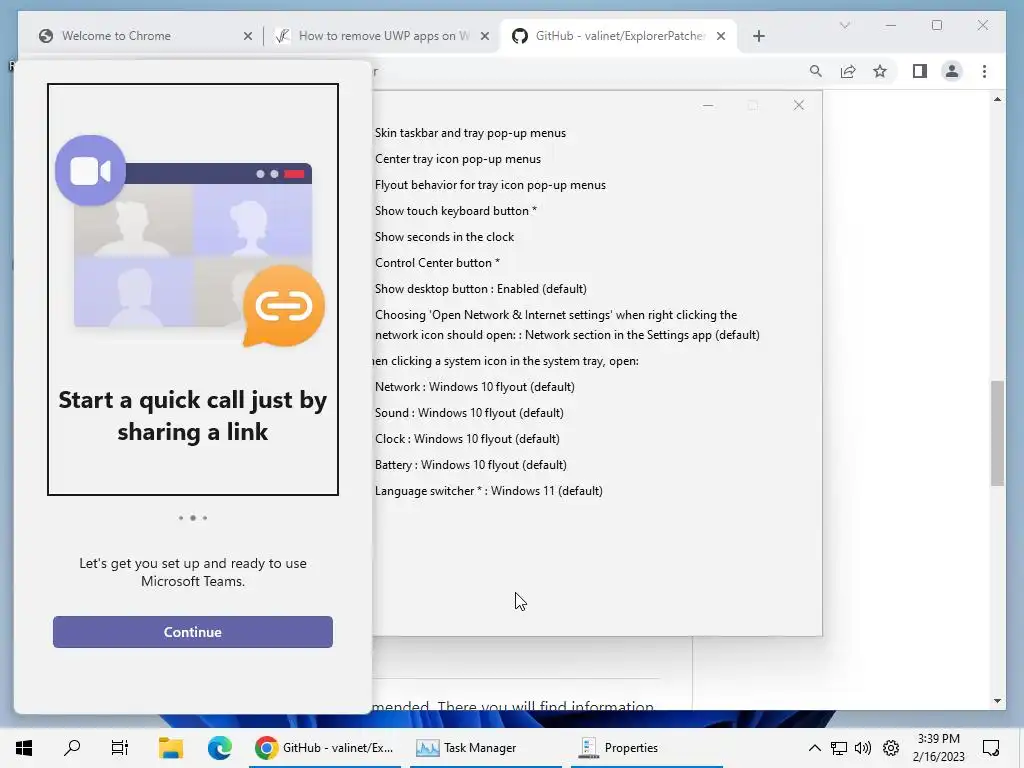1024x768 pixels.
Task: Bookmark this page with the star icon
Action: tap(880, 71)
